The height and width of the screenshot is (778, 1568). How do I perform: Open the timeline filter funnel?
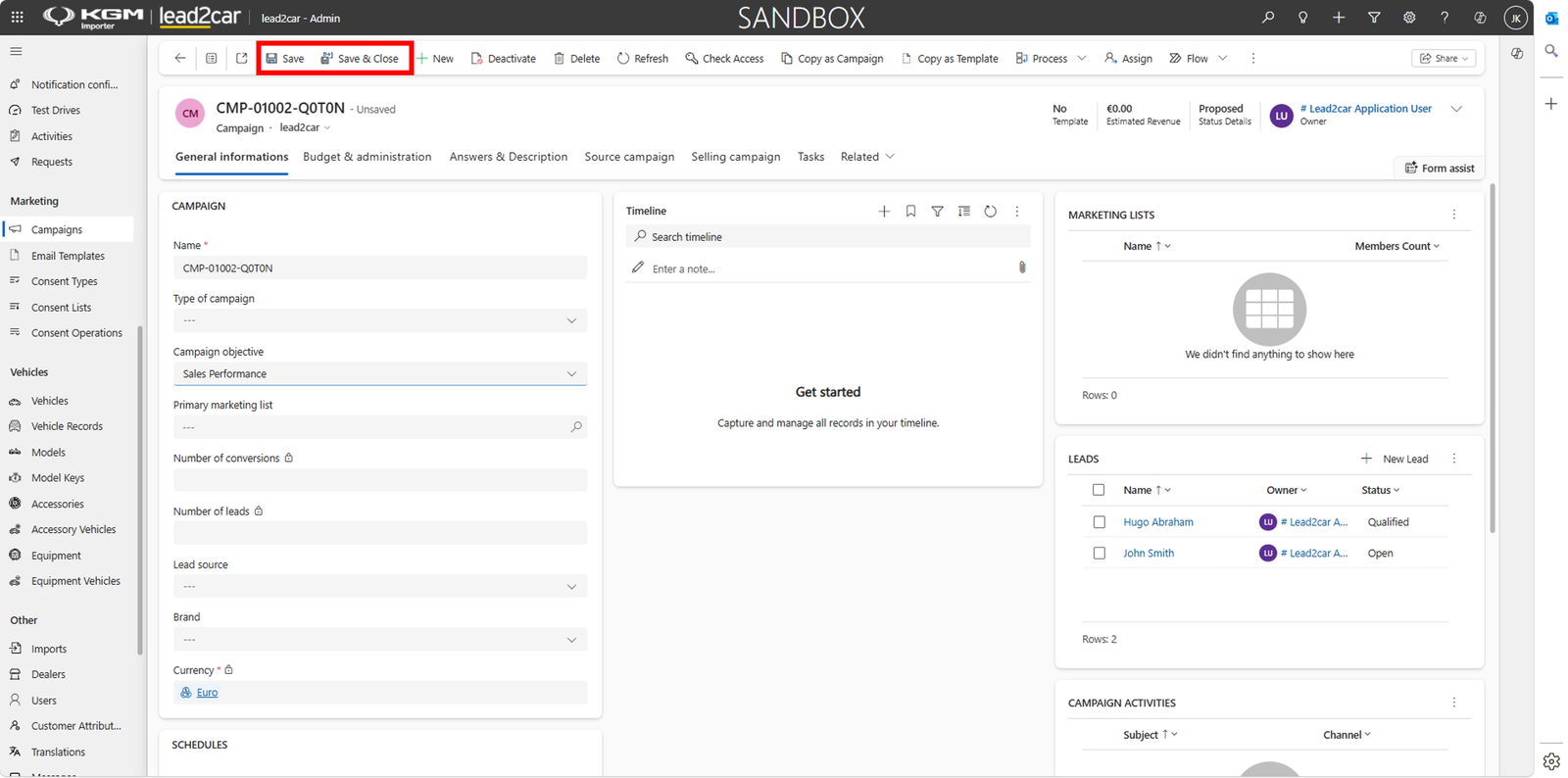click(938, 211)
